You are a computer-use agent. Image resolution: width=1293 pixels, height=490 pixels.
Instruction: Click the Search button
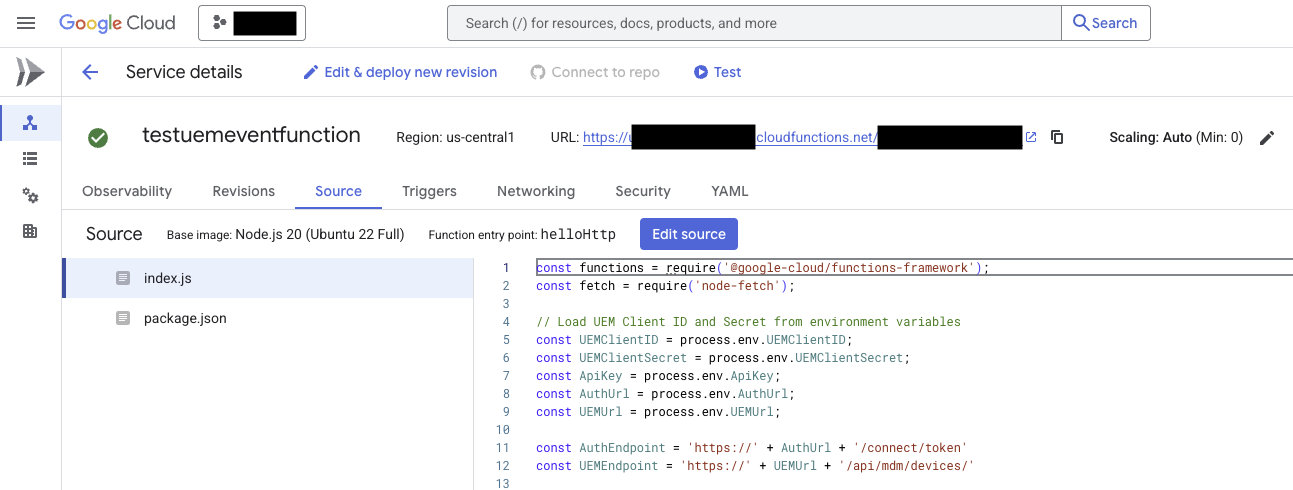coord(1105,23)
